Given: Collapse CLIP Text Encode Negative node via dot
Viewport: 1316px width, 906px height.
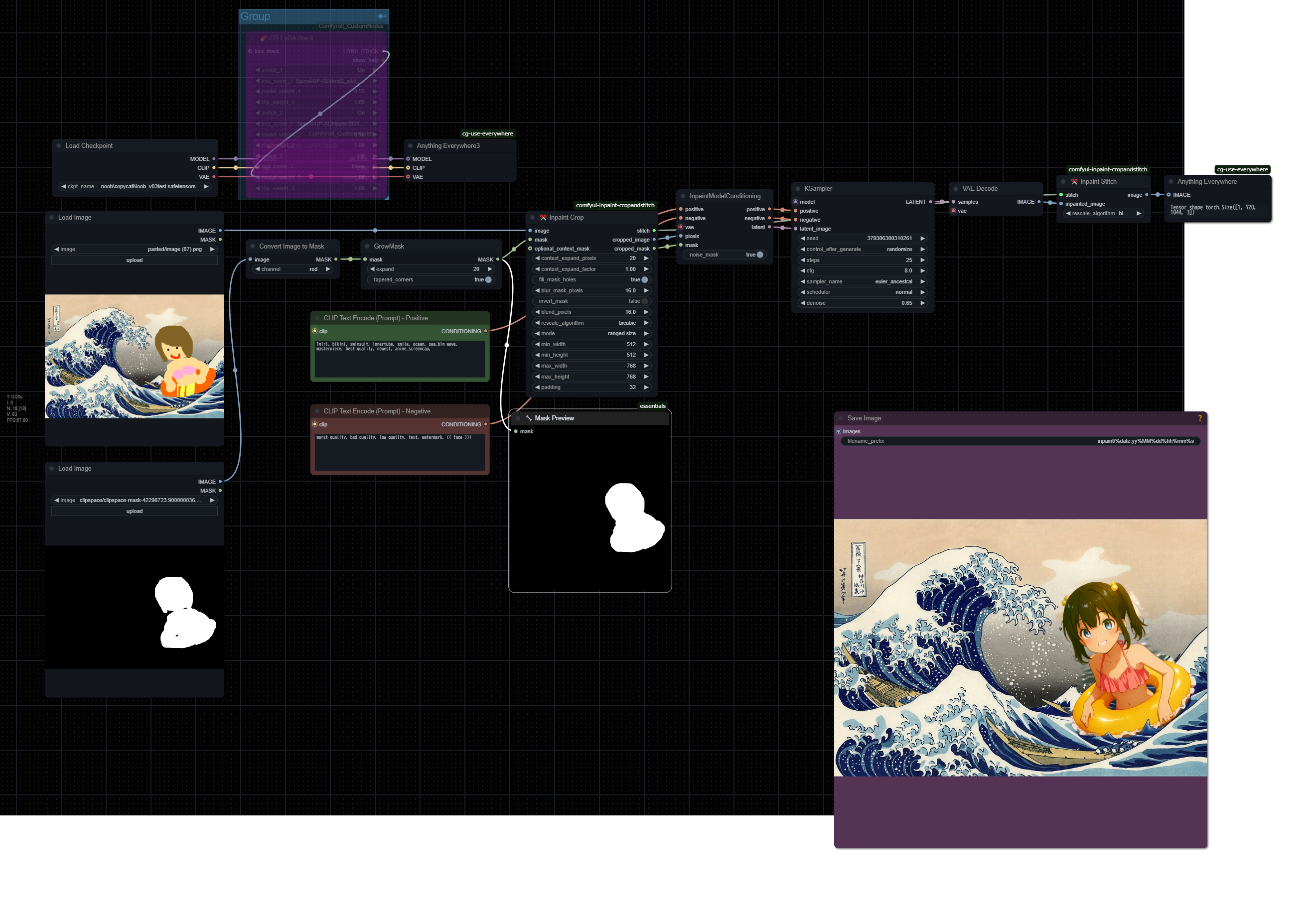Looking at the screenshot, I should 317,411.
